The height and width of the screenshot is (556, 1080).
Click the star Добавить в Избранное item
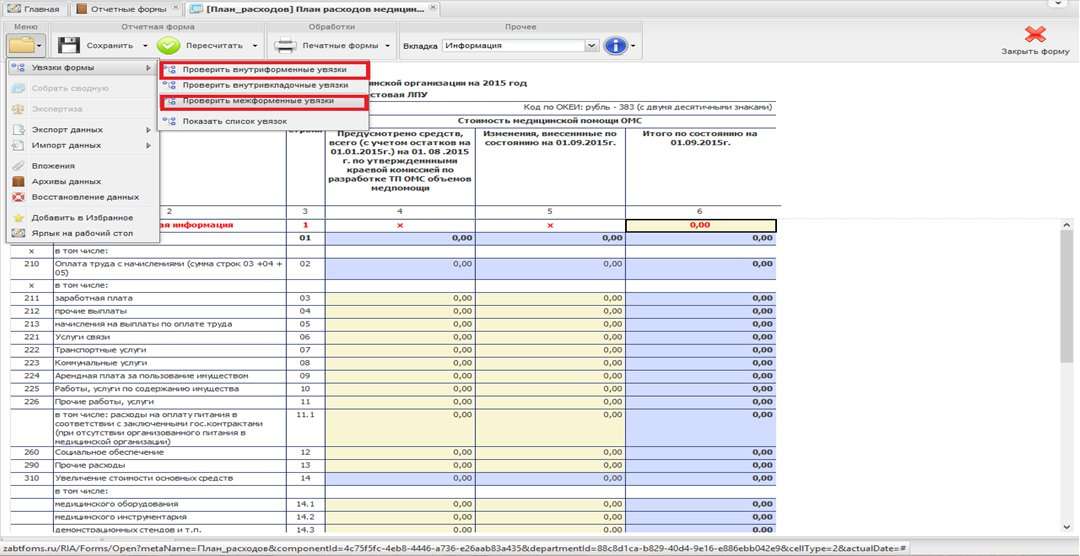coord(83,218)
